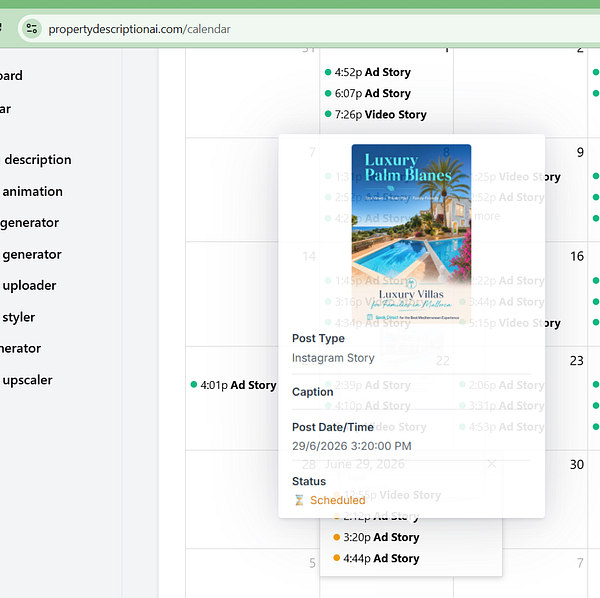600x598 pixels.
Task: Open the upscaler item in sidebar
Action: coord(27,380)
